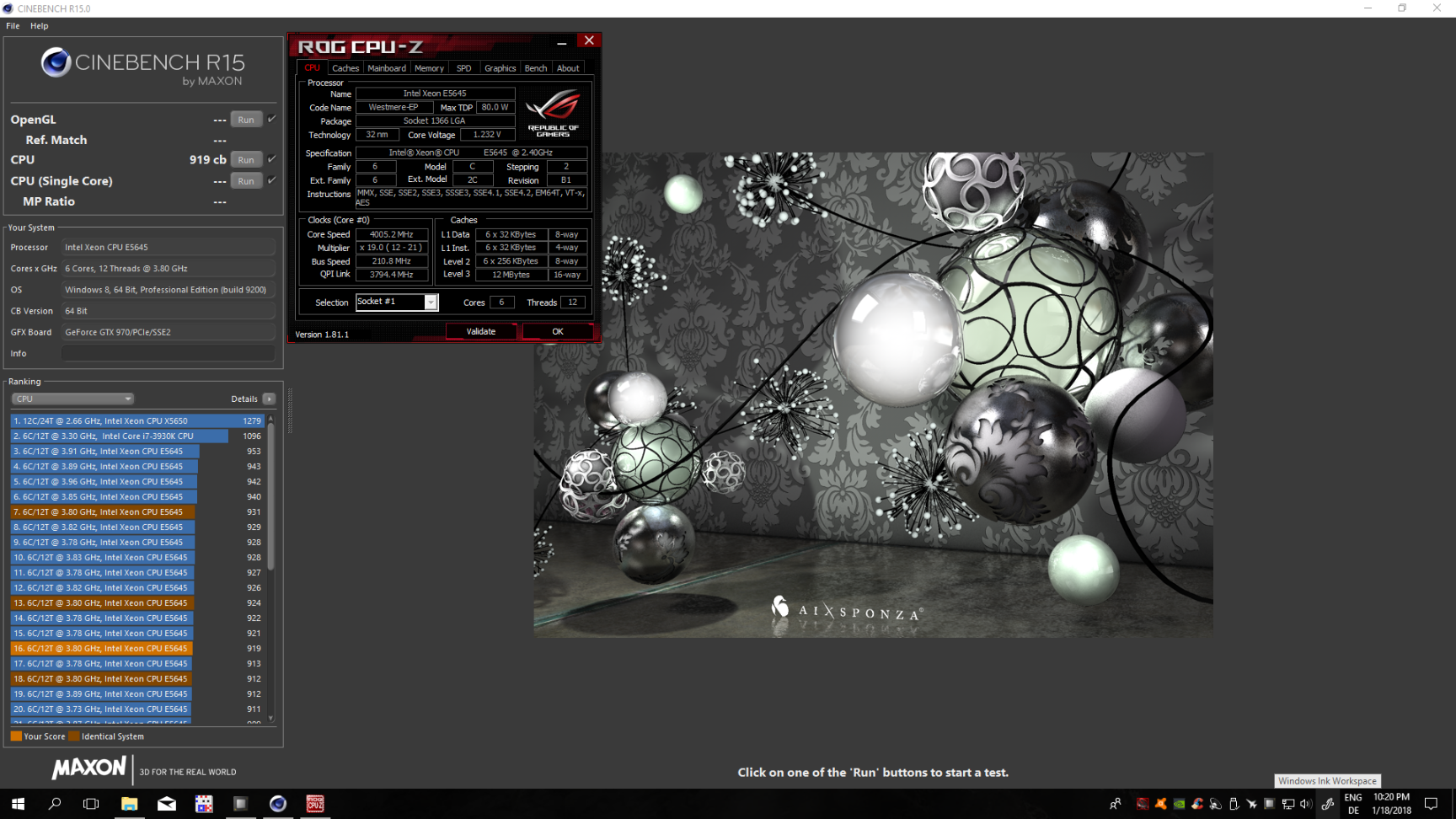Open the Mail app from the taskbar

167,804
